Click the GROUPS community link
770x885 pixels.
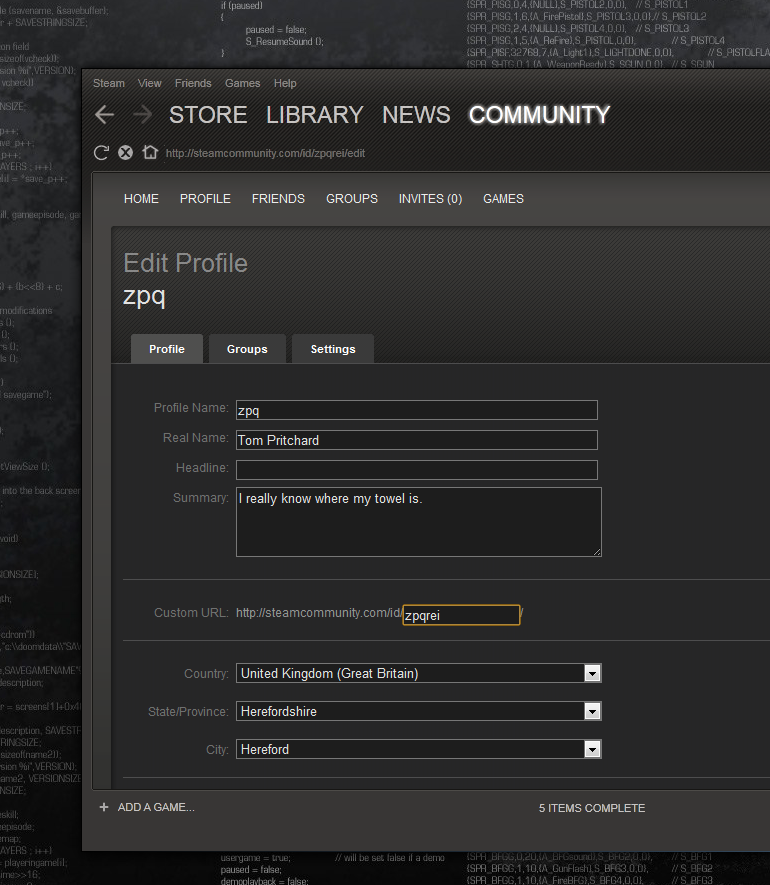(352, 199)
